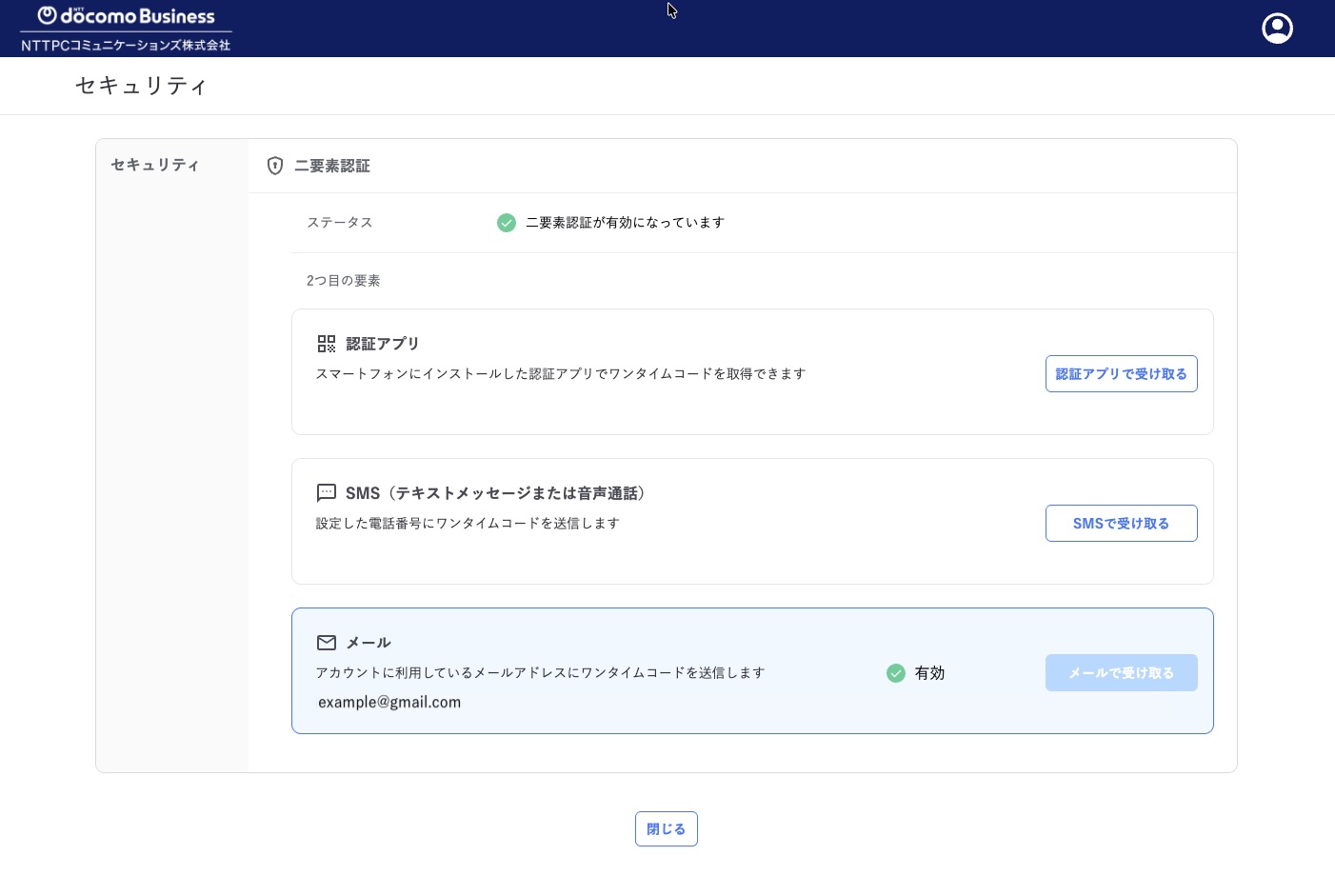Click the QR code icon for 認証アプリ

pos(327,344)
